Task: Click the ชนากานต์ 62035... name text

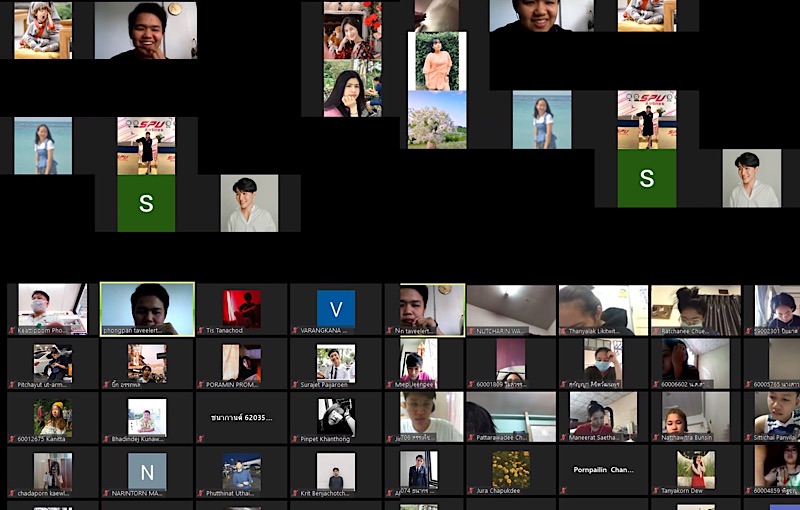Action: pyautogui.click(x=241, y=418)
